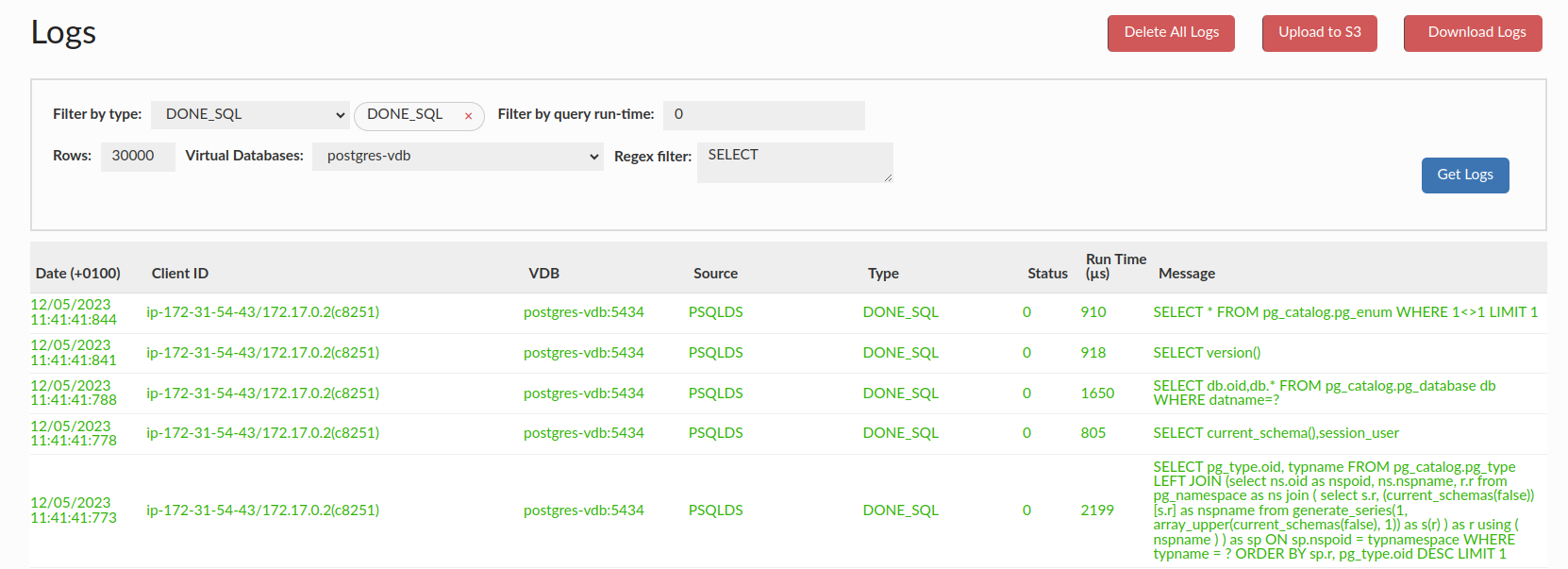Click the Date (+0100) column header
The height and width of the screenshot is (569, 1568).
tap(78, 274)
